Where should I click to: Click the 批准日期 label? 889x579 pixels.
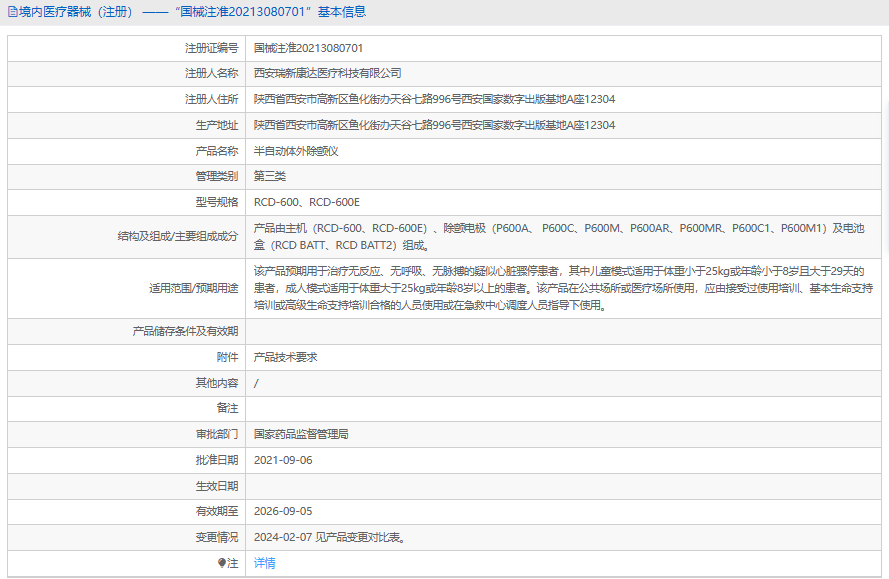coord(217,460)
